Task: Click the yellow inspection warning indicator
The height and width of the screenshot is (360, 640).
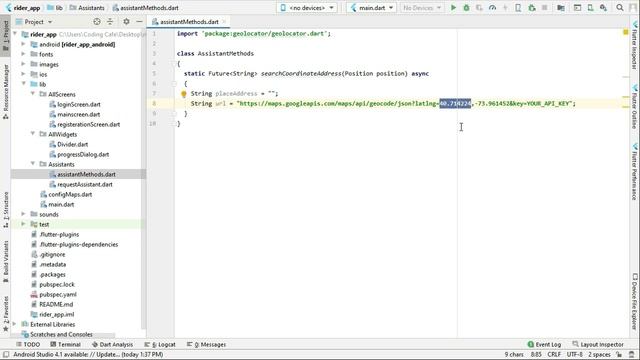Action: point(625,32)
